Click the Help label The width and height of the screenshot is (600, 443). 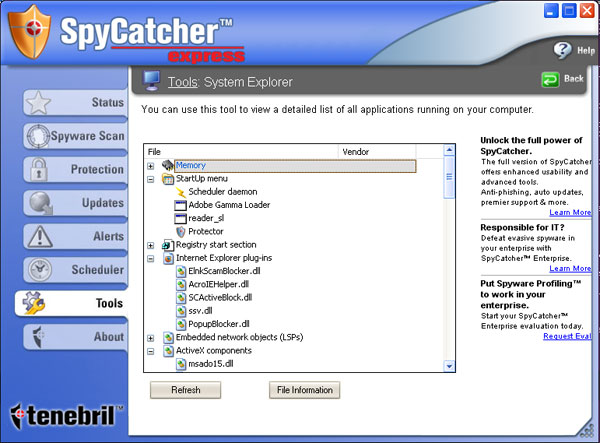[x=586, y=50]
